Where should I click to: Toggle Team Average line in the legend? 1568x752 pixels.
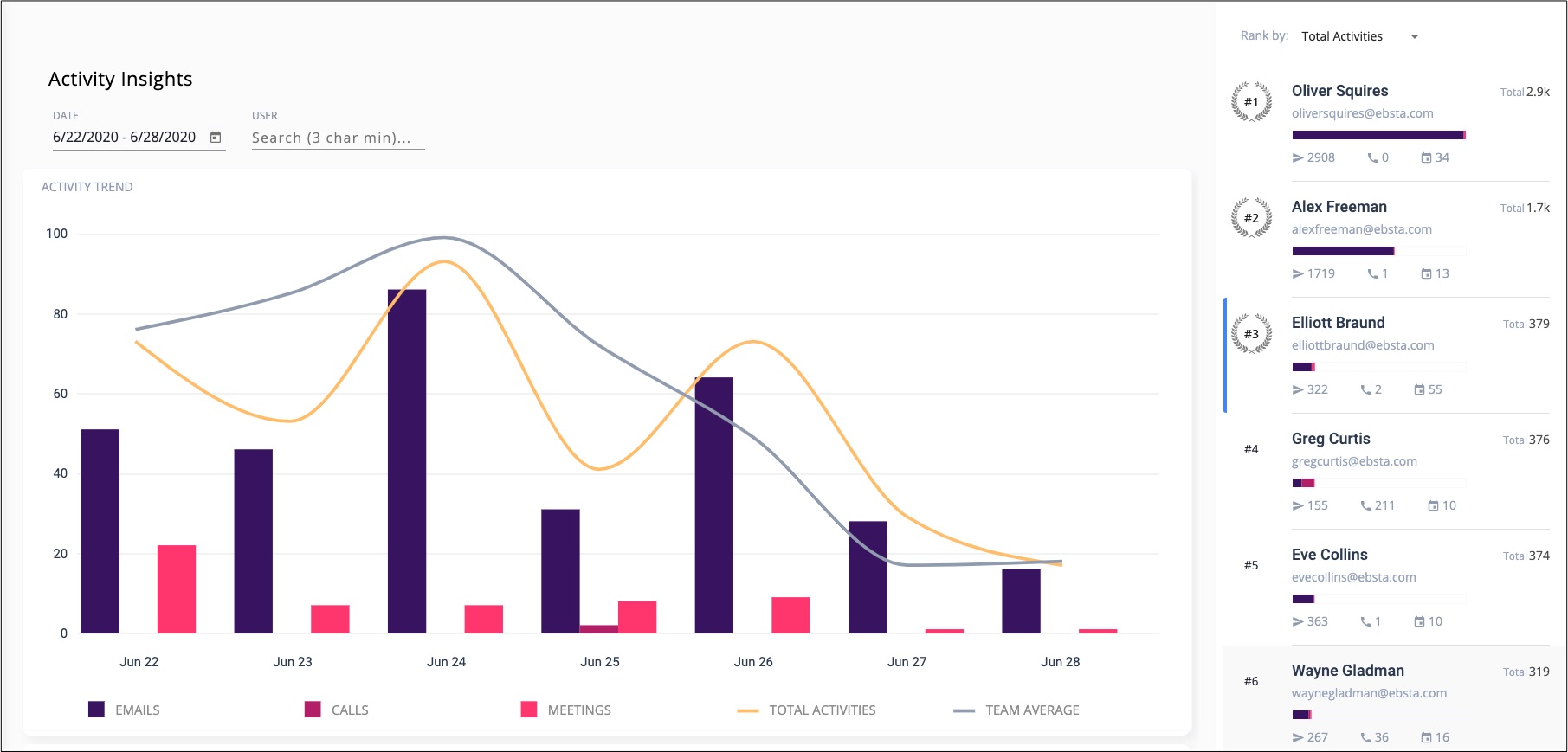pyautogui.click(x=1016, y=710)
